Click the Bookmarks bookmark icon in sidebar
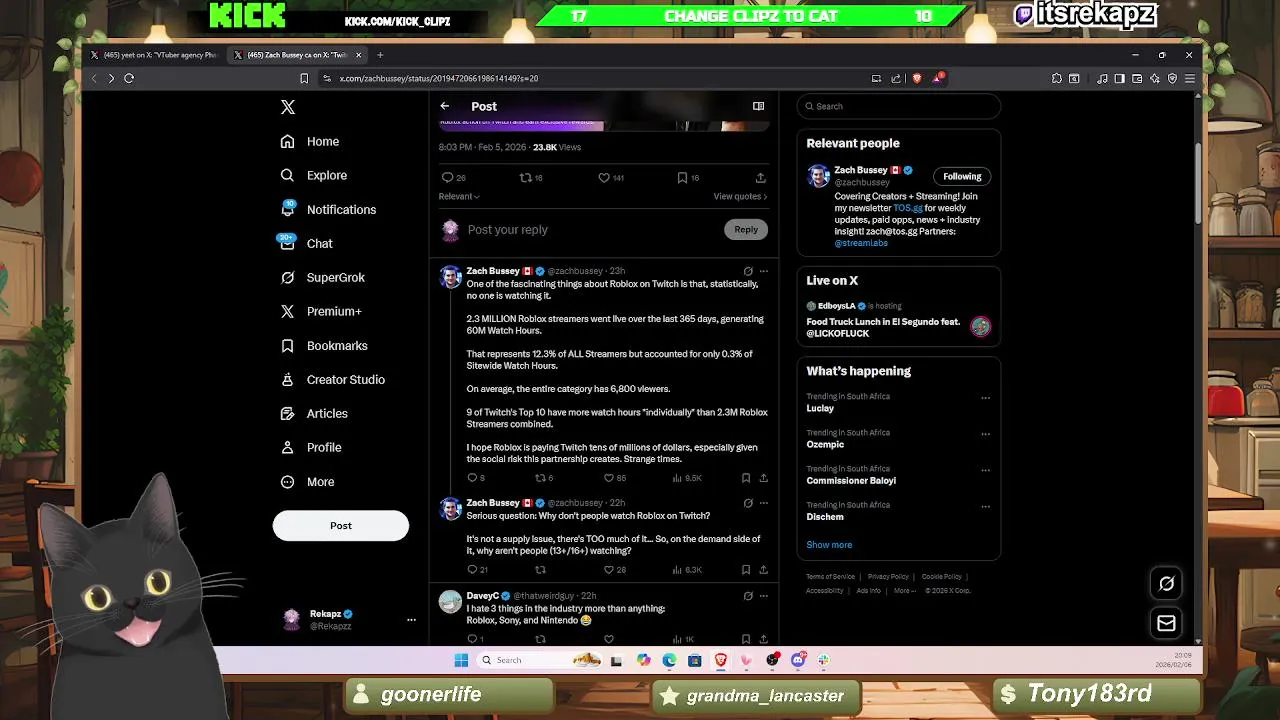Viewport: 1280px width, 720px height. pos(288,346)
